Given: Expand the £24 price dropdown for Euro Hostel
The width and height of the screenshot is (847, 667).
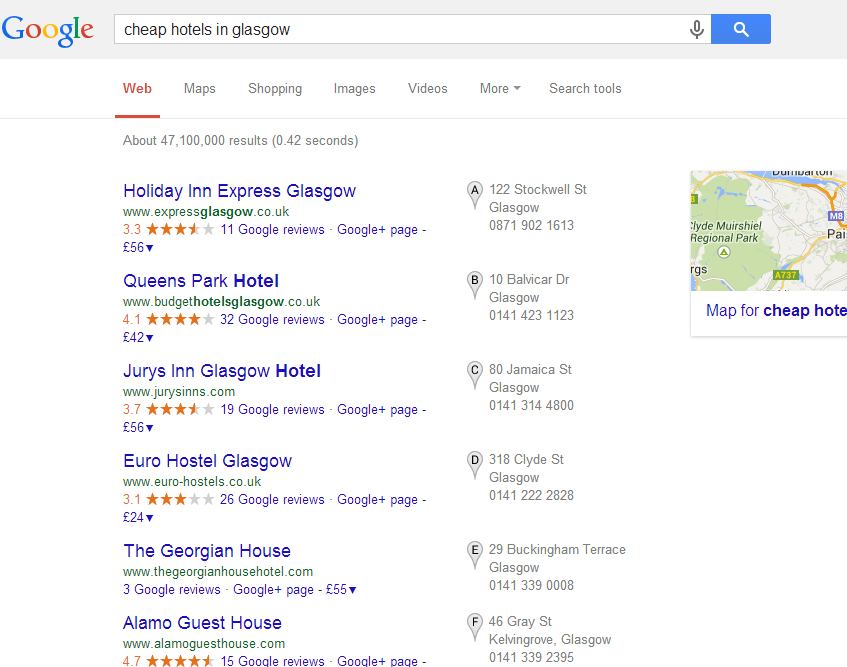Looking at the screenshot, I should tap(138, 517).
